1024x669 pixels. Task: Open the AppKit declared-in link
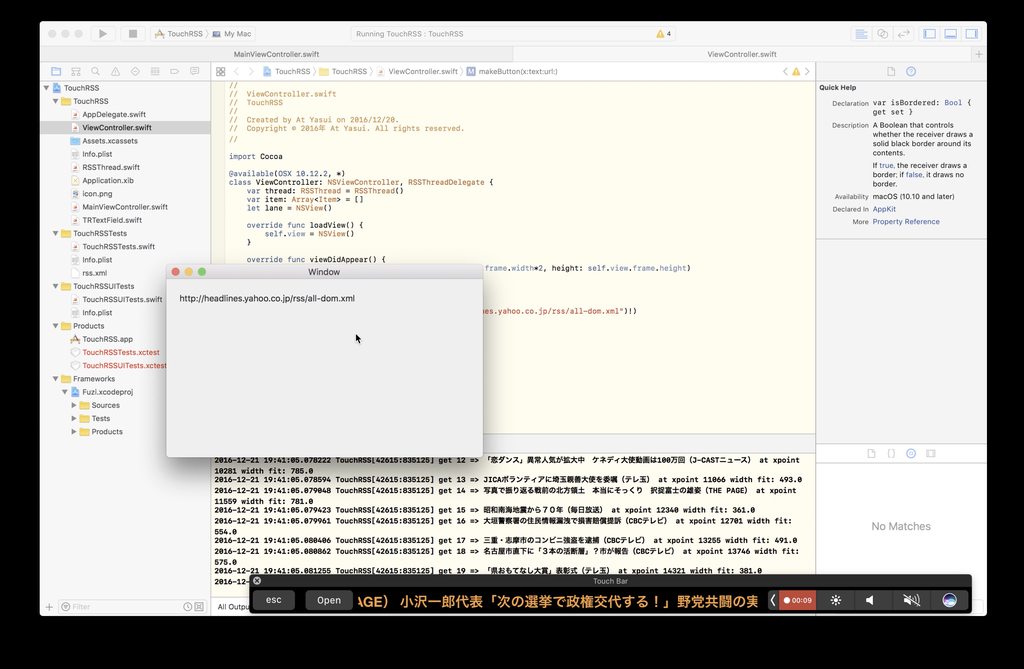884,209
